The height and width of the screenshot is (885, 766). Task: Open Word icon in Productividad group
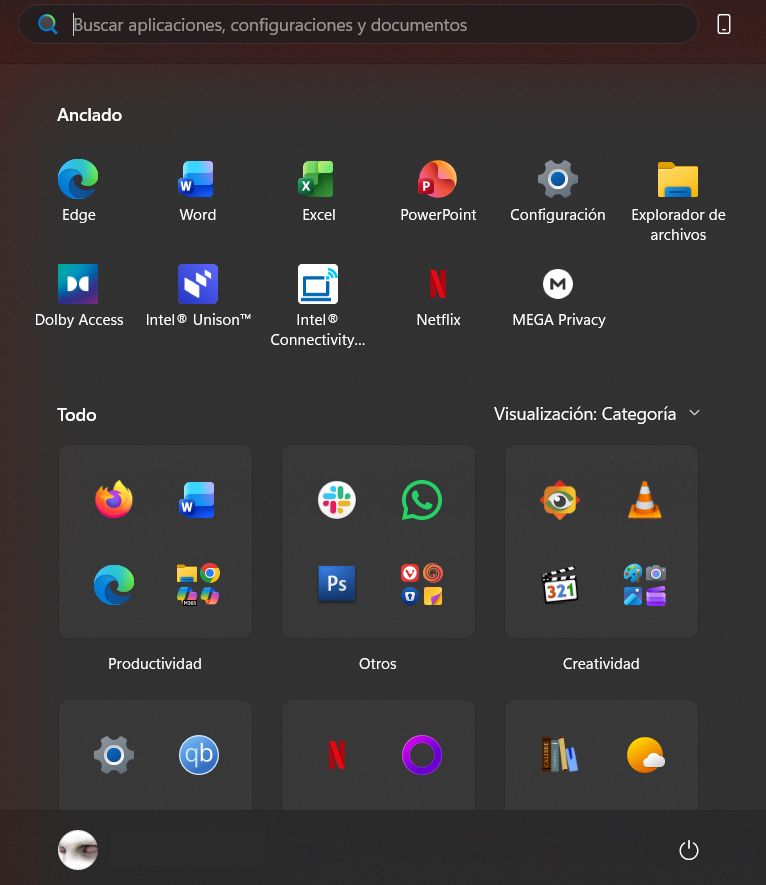pyautogui.click(x=197, y=500)
